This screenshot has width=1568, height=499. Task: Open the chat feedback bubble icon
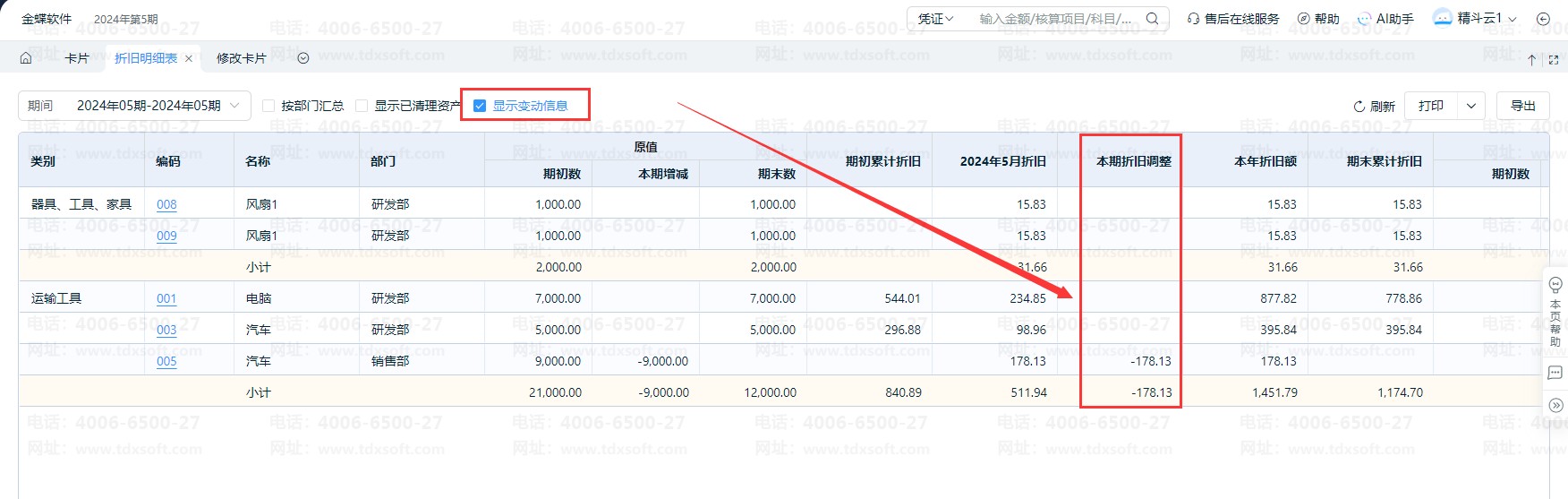(x=1555, y=373)
